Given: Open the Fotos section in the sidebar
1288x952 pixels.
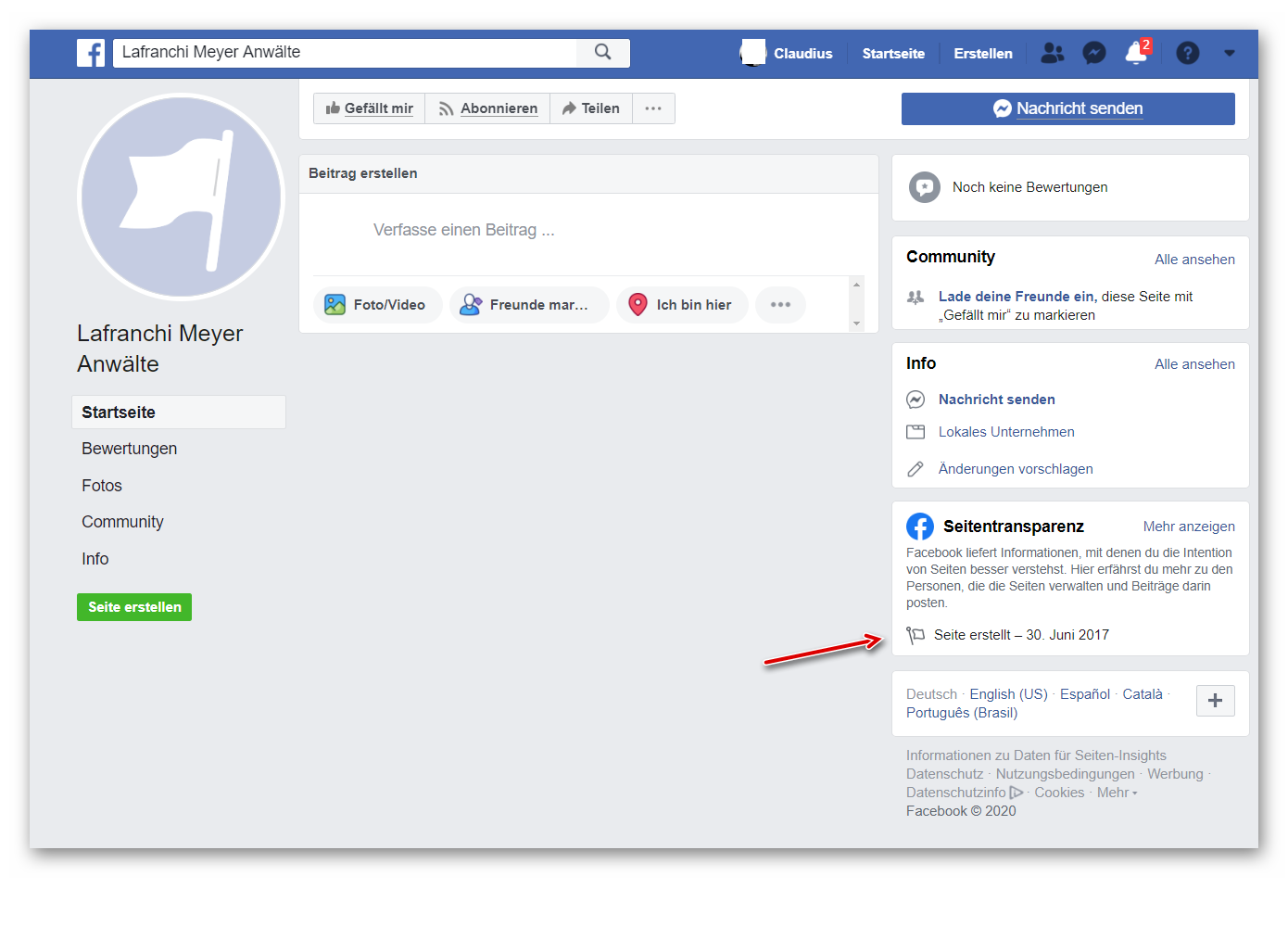Looking at the screenshot, I should (102, 485).
